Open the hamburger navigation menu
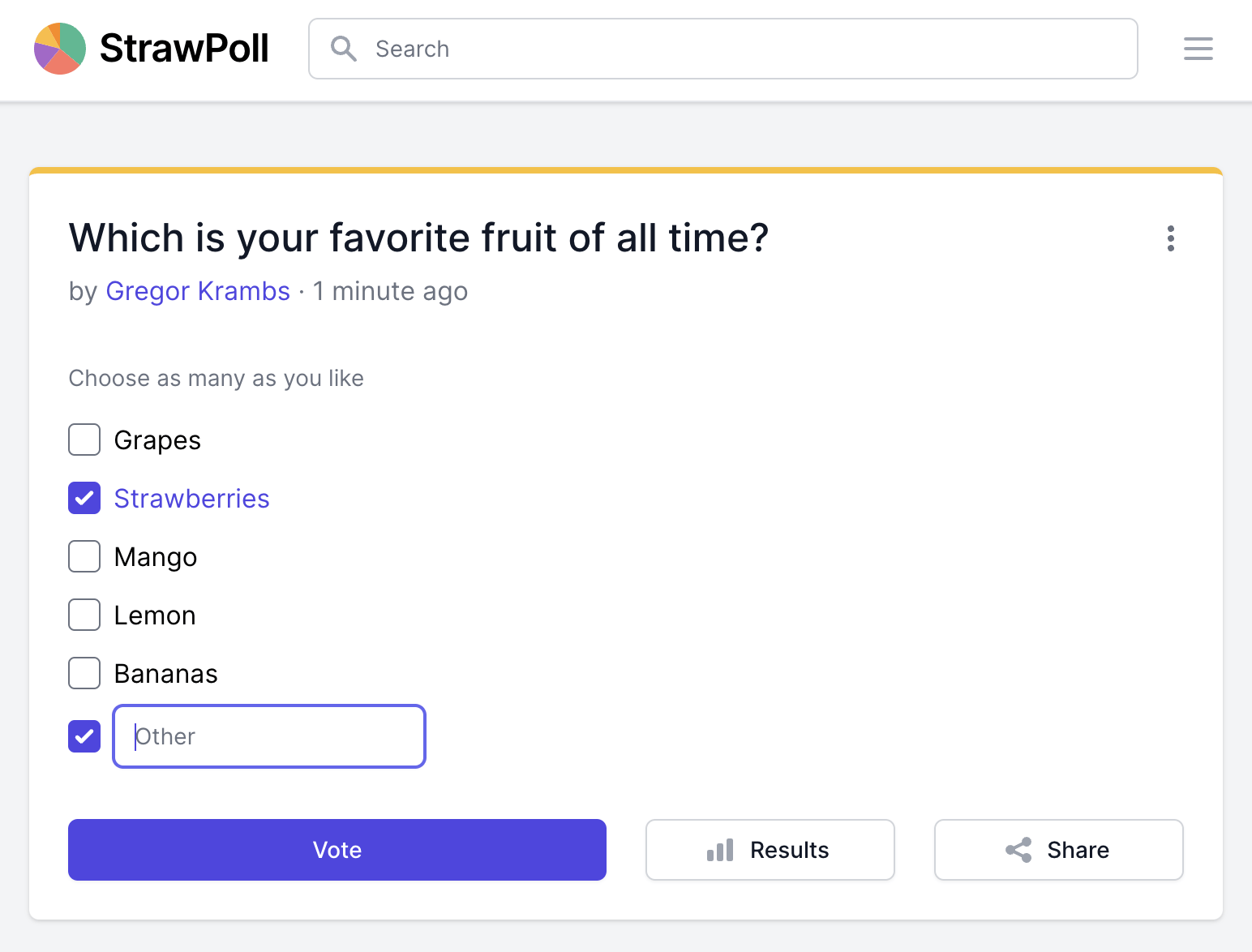 coord(1198,49)
